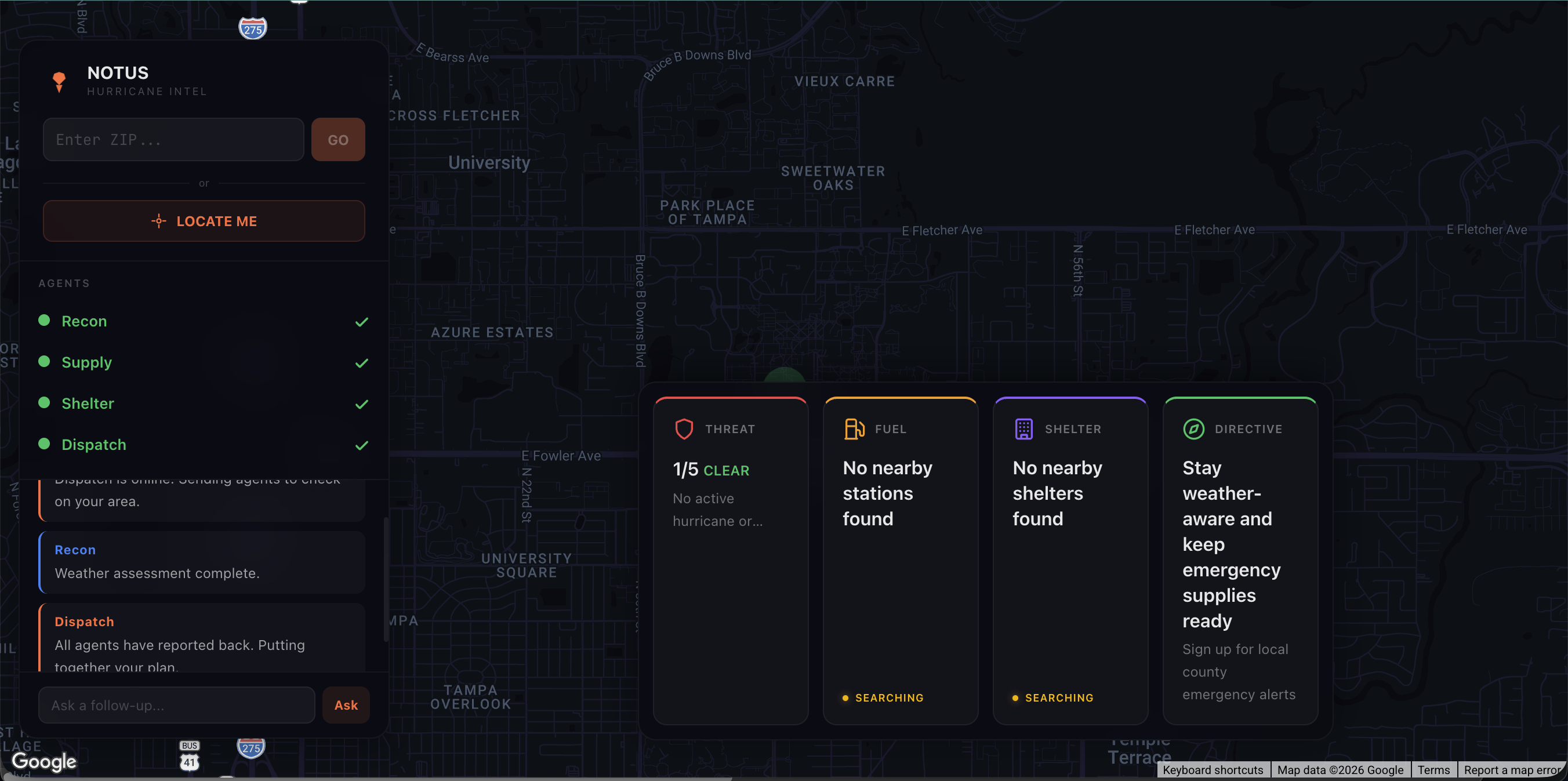Open the map Terms link
The height and width of the screenshot is (781, 1568).
(x=1433, y=769)
